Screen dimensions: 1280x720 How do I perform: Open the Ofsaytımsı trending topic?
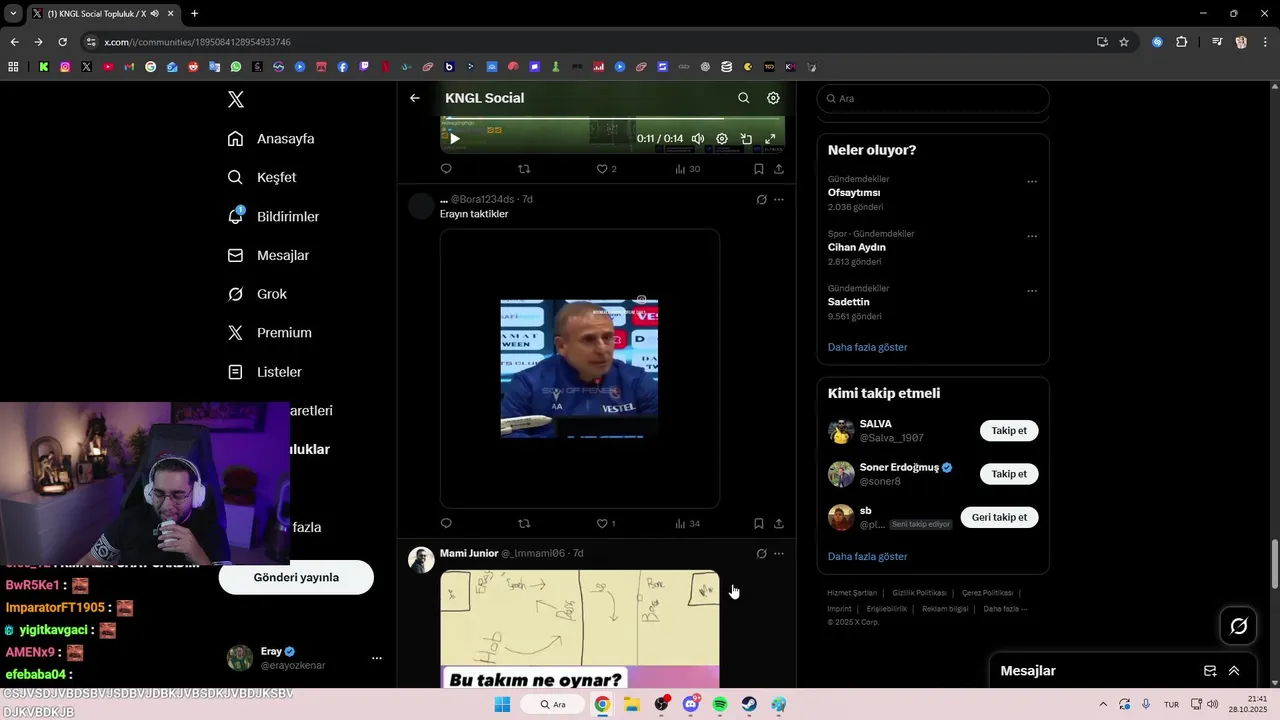click(854, 192)
